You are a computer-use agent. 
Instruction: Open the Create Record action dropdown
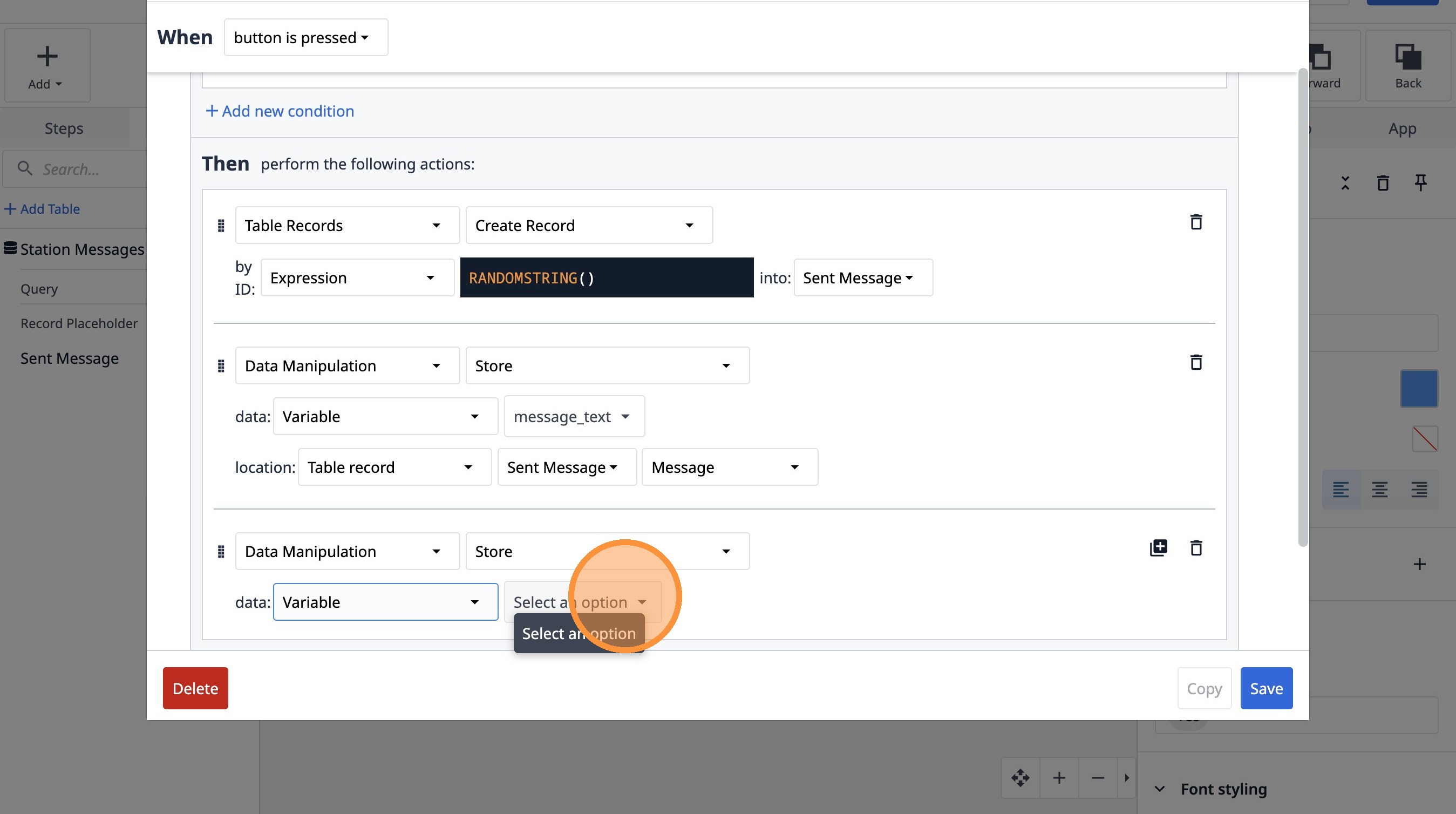coord(588,226)
